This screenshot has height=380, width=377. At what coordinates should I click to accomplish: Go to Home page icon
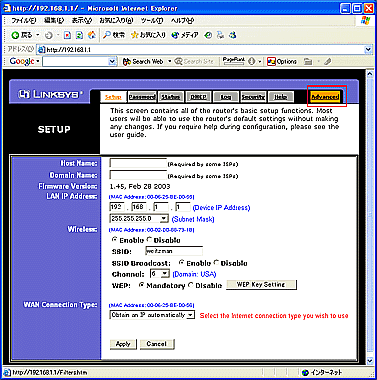(92, 35)
